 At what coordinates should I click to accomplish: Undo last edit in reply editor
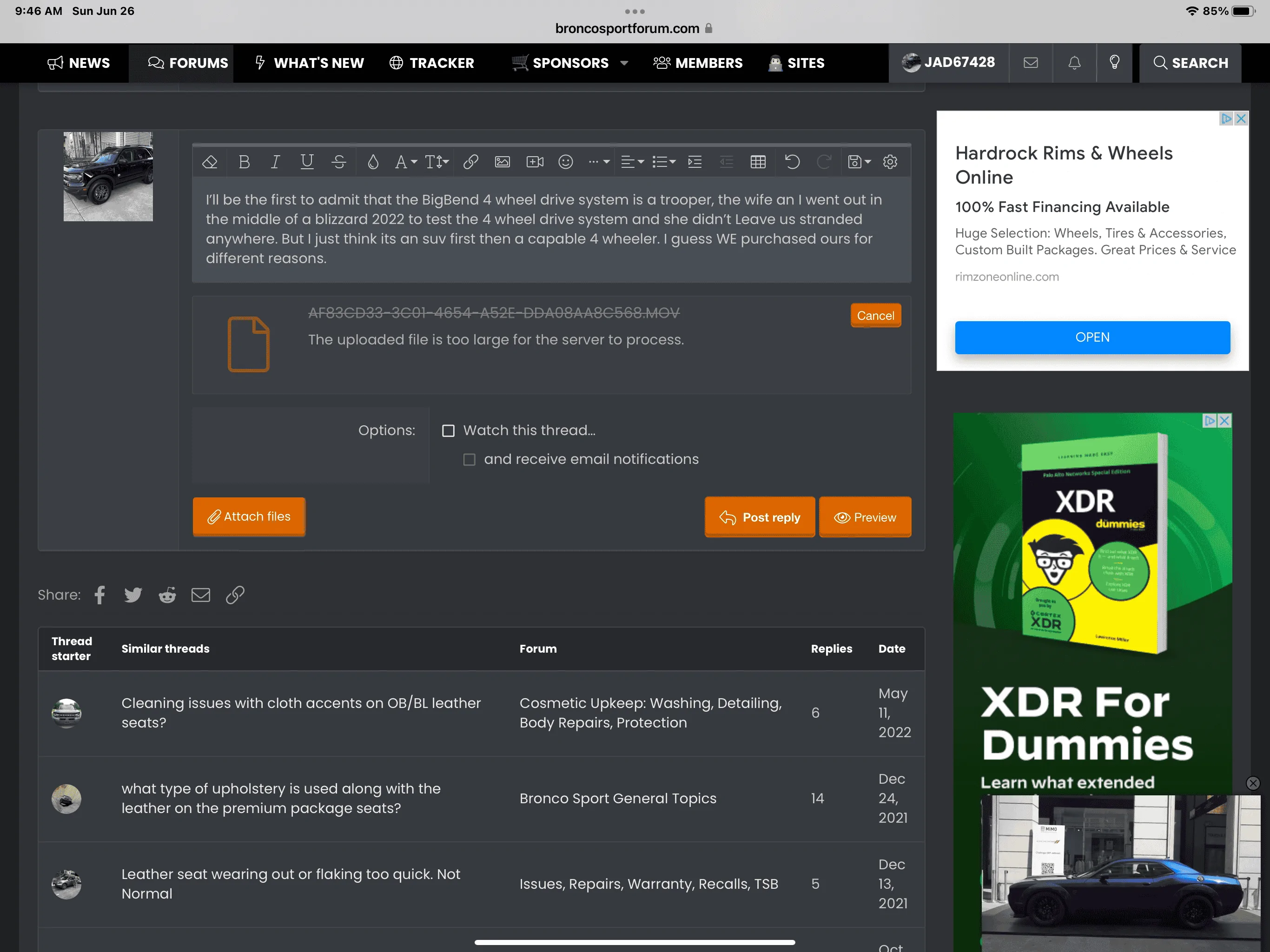(792, 163)
